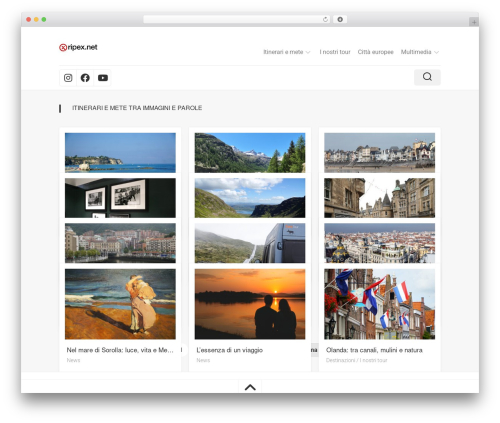
Task: Open the seaside headland coastal thumbnail
Action: [x=120, y=153]
